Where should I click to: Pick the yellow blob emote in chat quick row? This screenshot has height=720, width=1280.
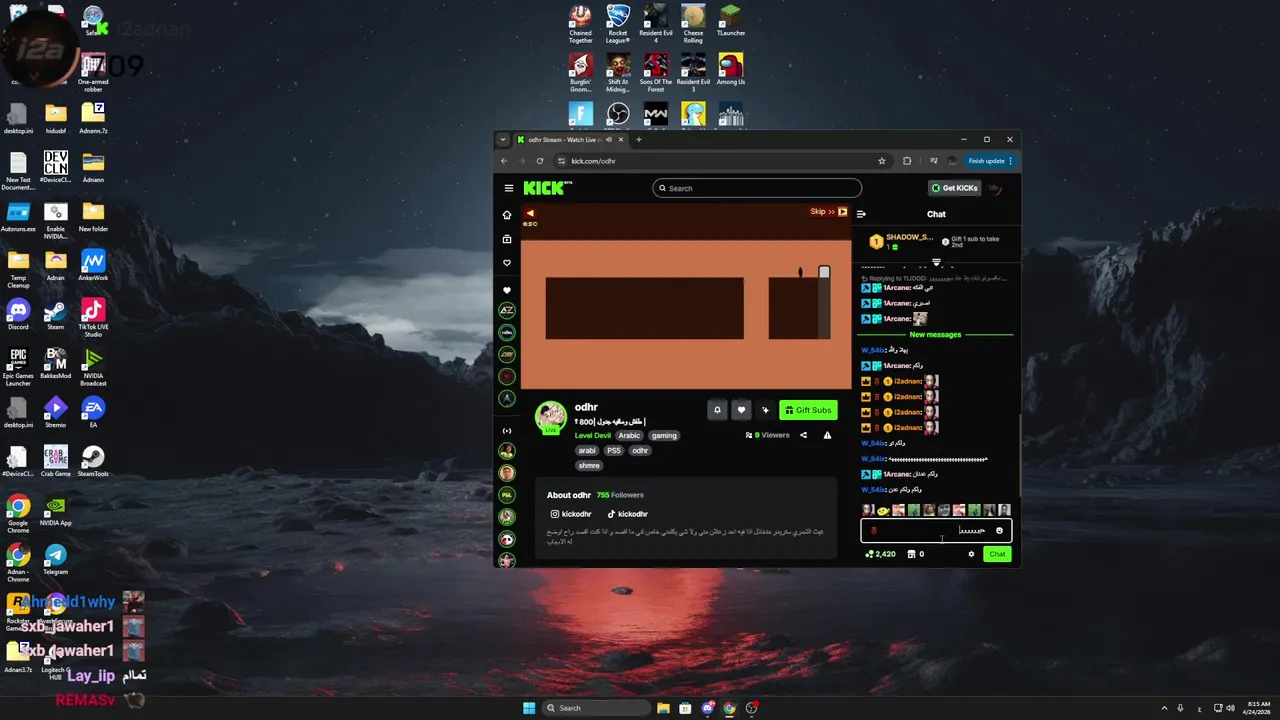(x=883, y=511)
